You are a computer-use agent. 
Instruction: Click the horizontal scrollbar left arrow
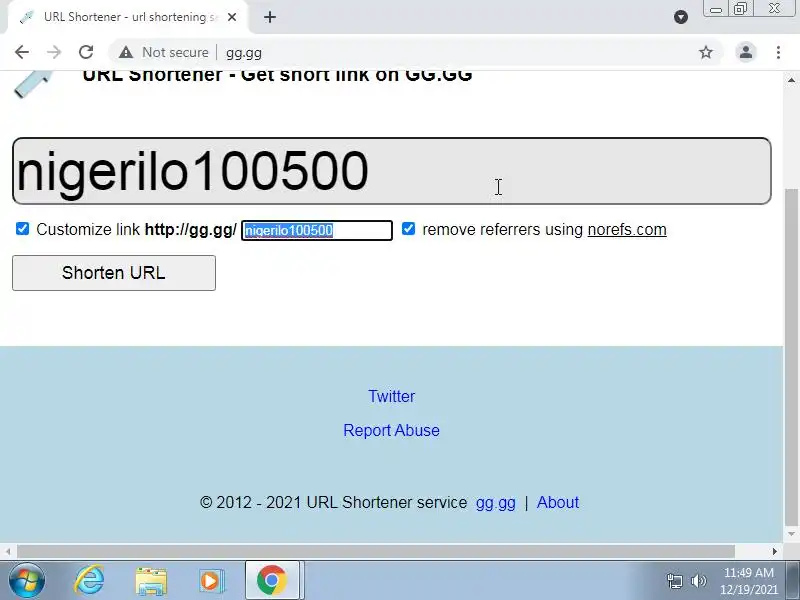point(8,552)
